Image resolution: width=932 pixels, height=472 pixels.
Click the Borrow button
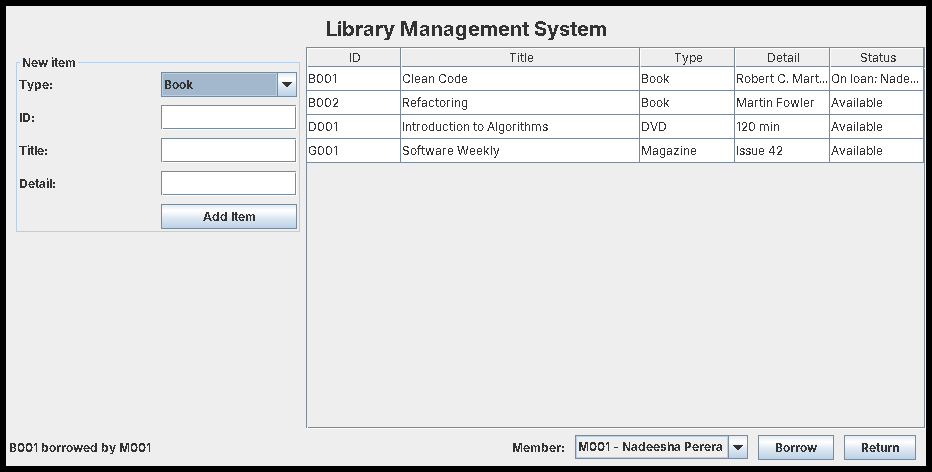tap(796, 448)
